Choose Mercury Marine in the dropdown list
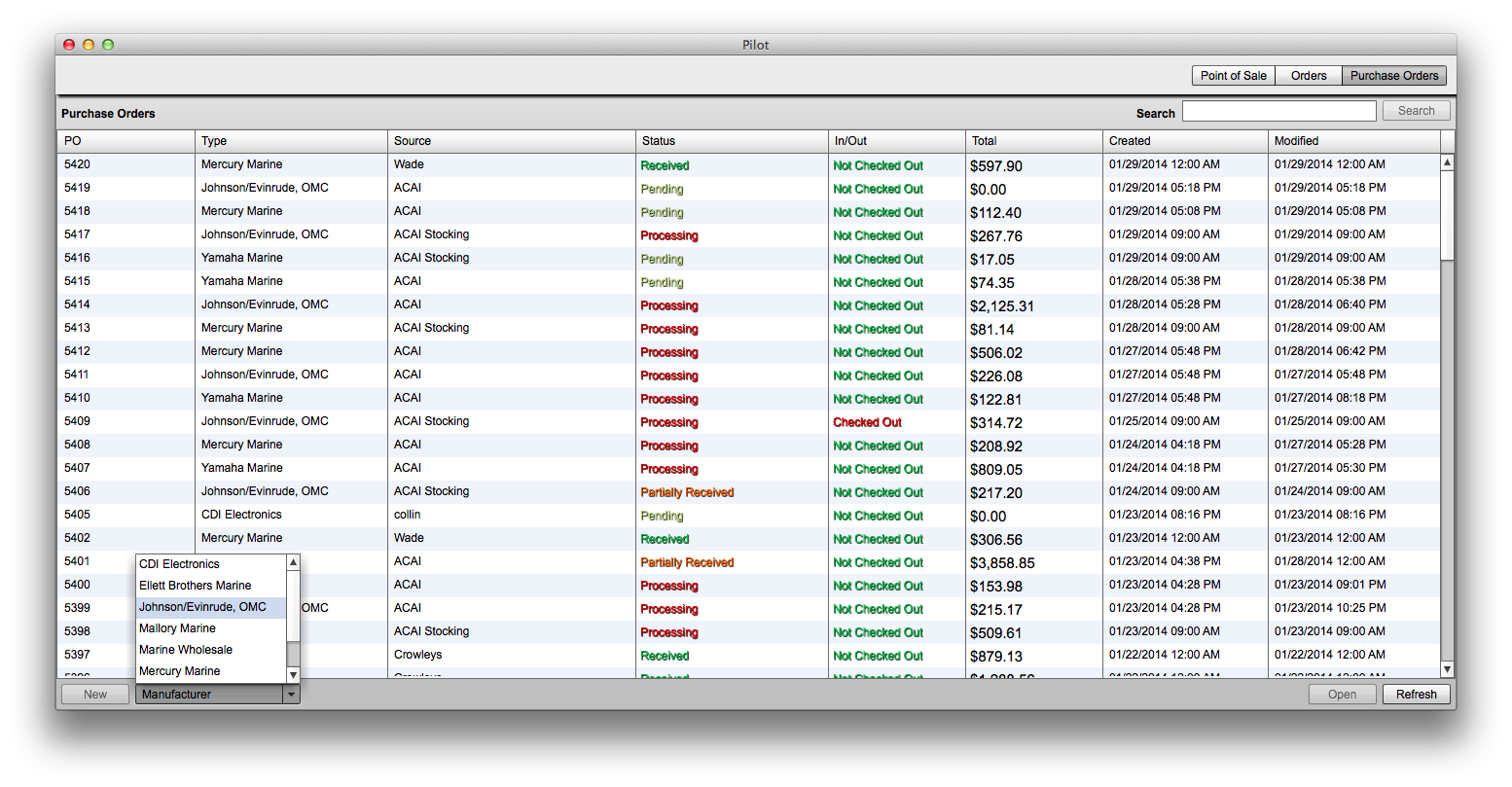Screen dimensions: 1512x787 pyautogui.click(x=211, y=671)
